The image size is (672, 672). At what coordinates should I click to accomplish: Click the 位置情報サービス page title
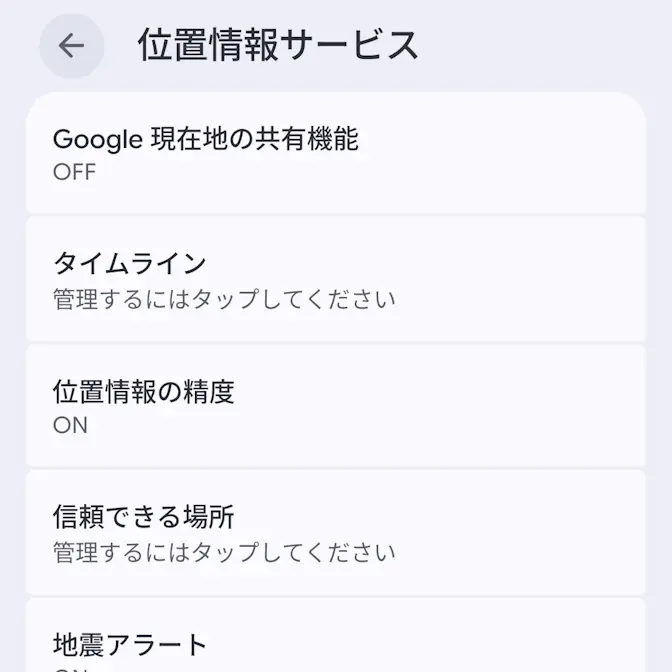[x=278, y=46]
